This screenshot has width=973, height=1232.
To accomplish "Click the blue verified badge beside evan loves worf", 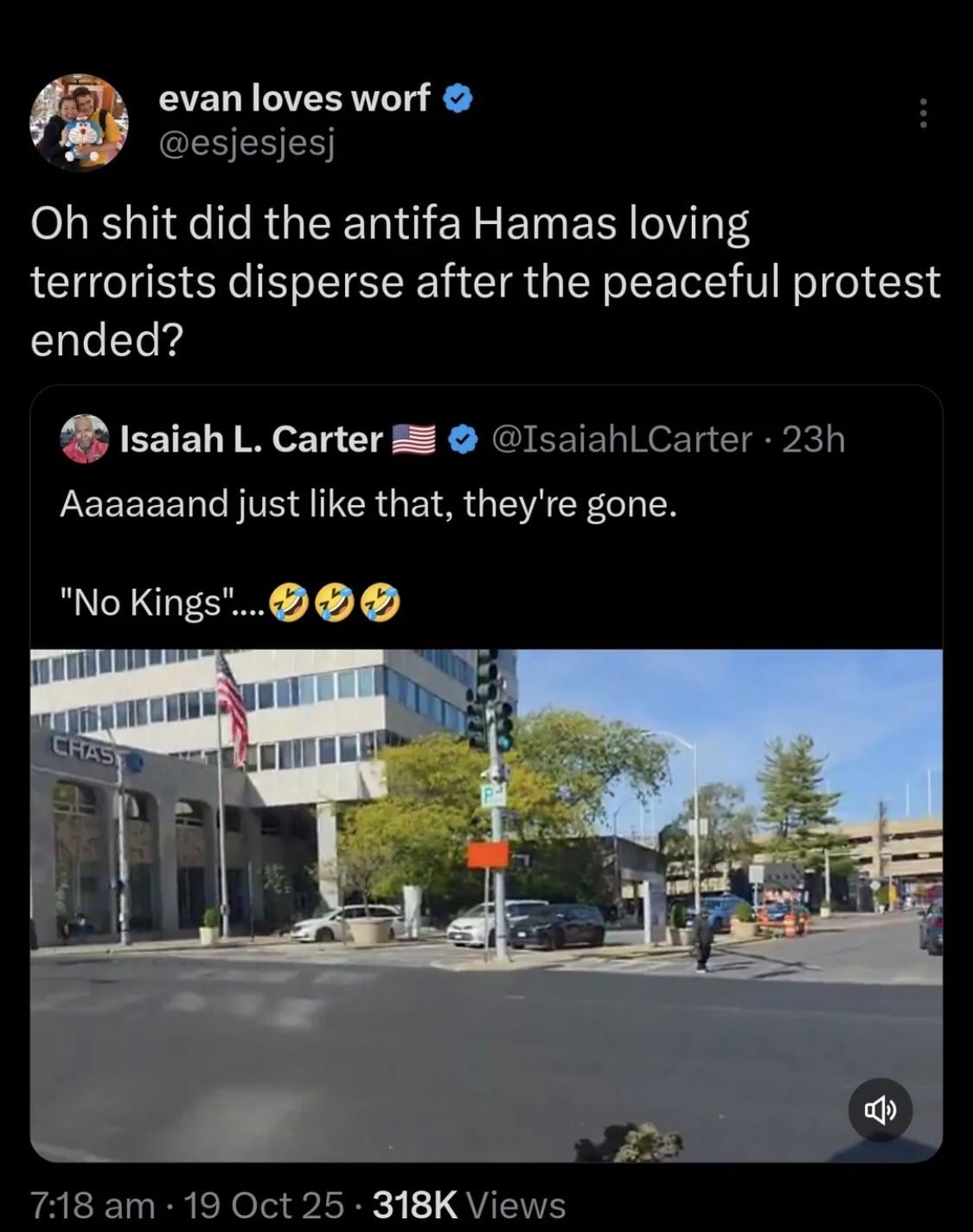I will click(x=458, y=100).
